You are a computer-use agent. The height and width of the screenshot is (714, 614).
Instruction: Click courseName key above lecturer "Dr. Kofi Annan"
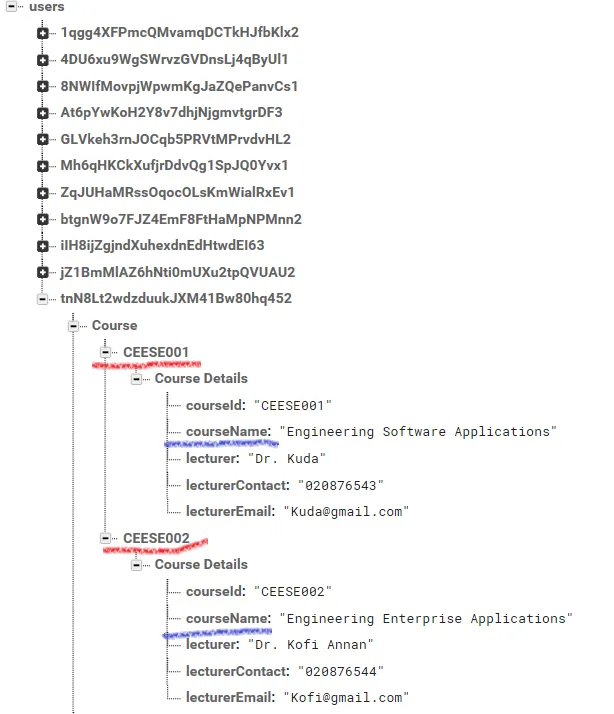click(228, 618)
